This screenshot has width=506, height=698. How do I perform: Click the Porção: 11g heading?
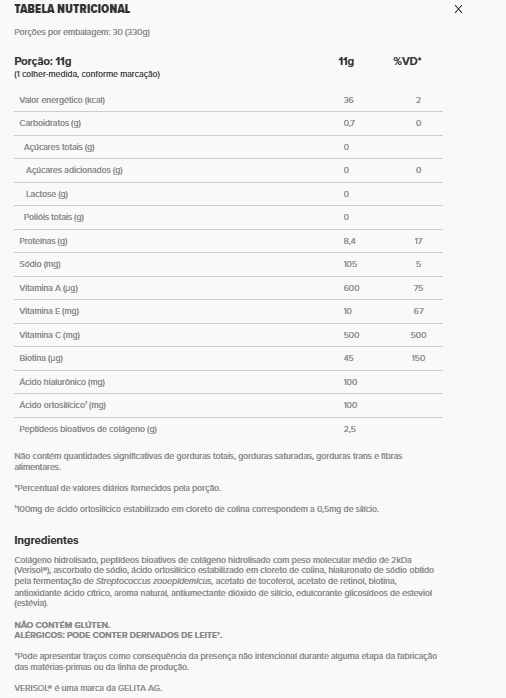pyautogui.click(x=43, y=61)
